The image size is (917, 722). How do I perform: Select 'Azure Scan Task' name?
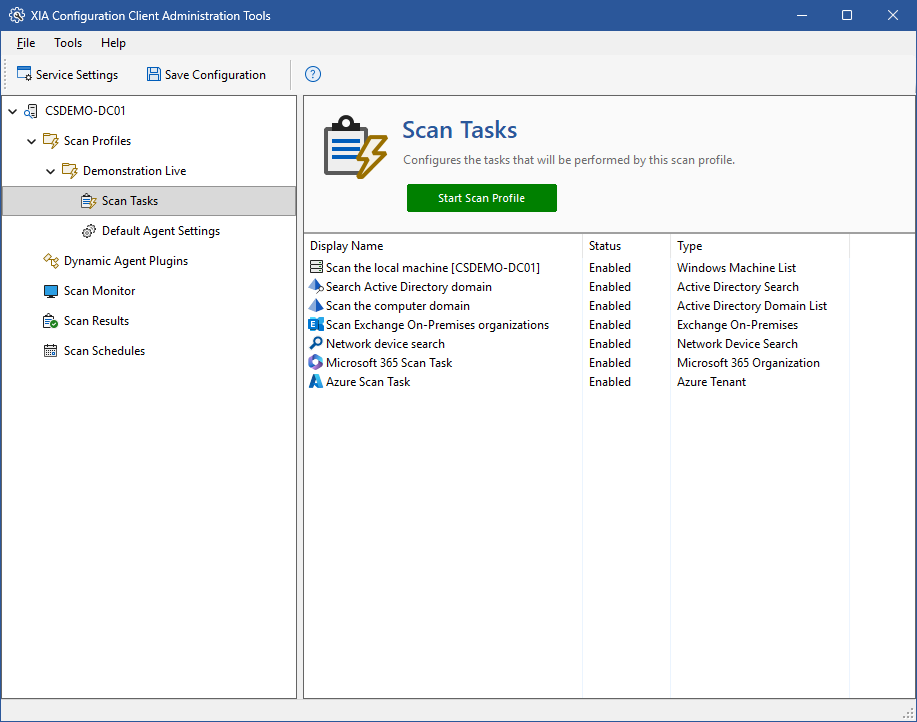(x=368, y=382)
